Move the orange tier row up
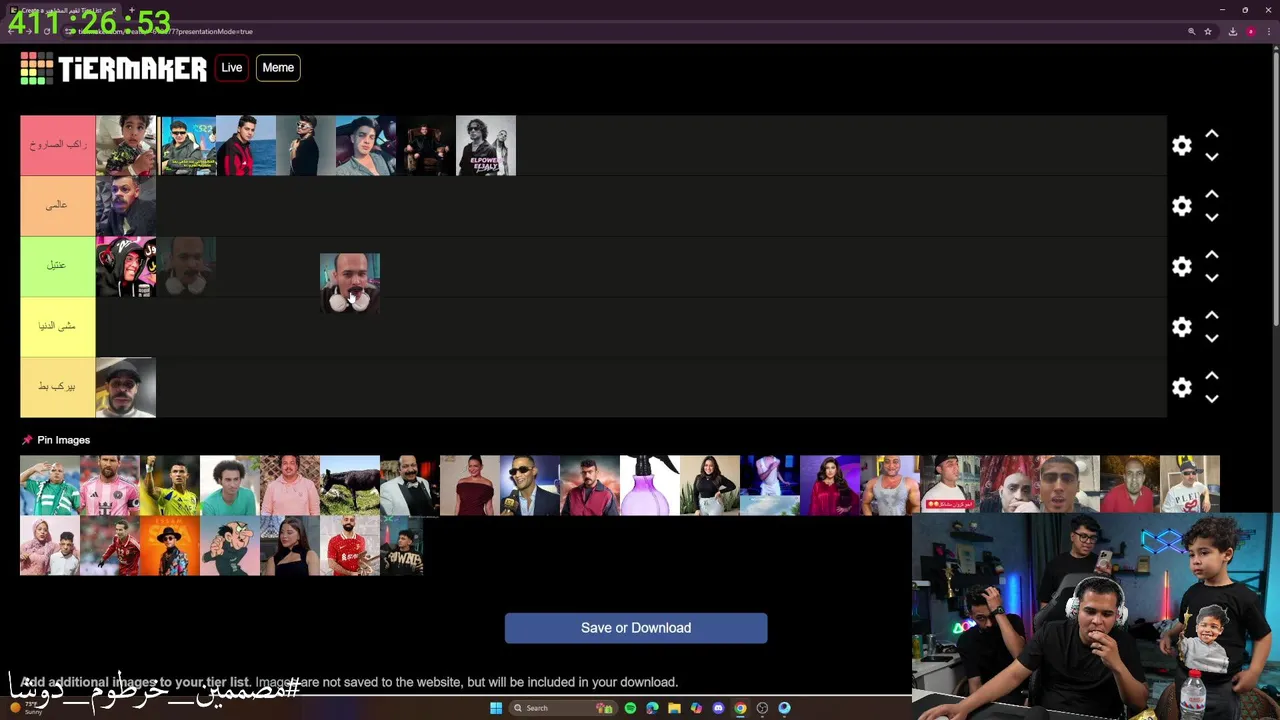Viewport: 1280px width, 720px height. click(1212, 194)
